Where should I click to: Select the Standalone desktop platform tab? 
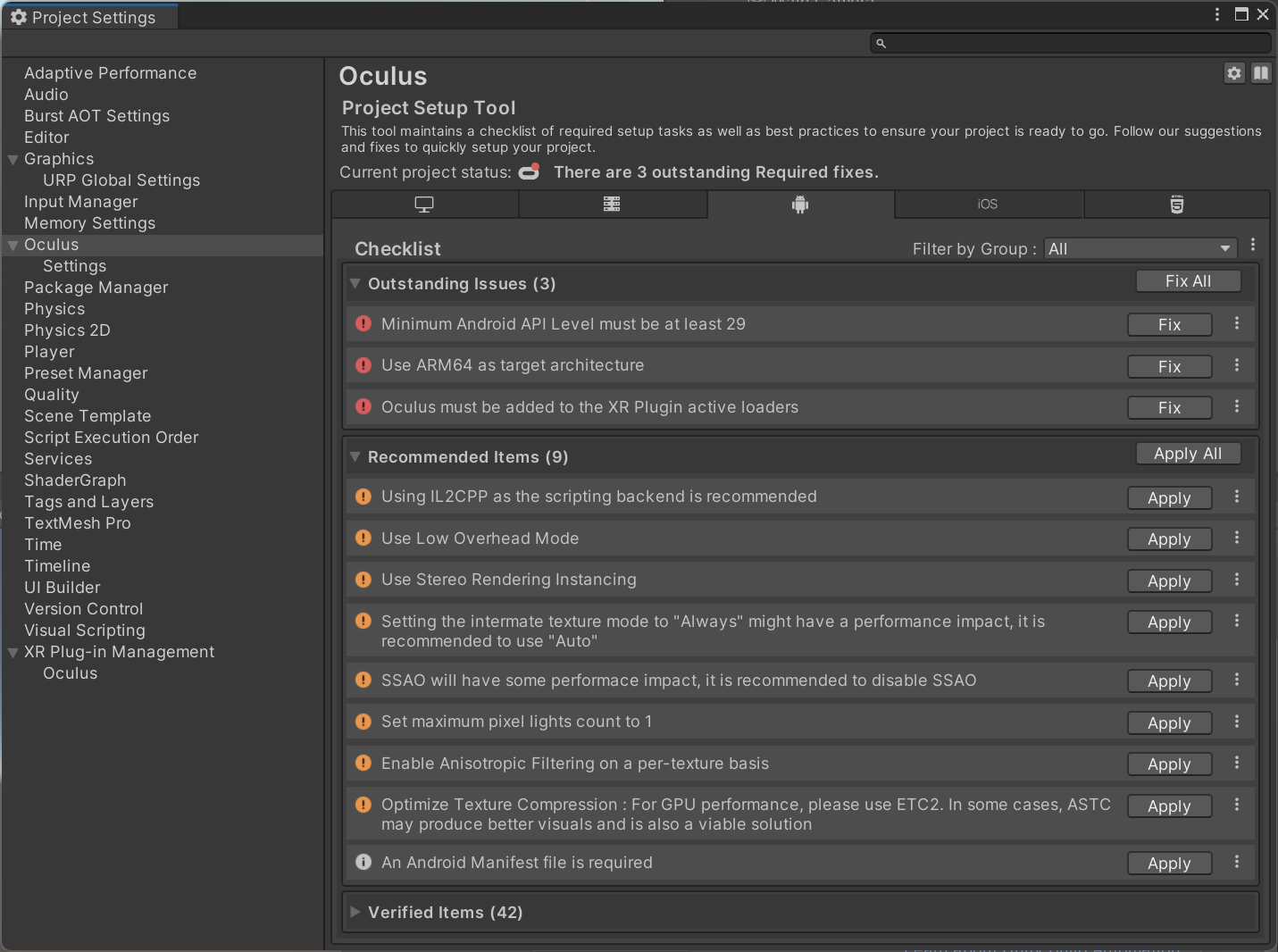pyautogui.click(x=424, y=205)
